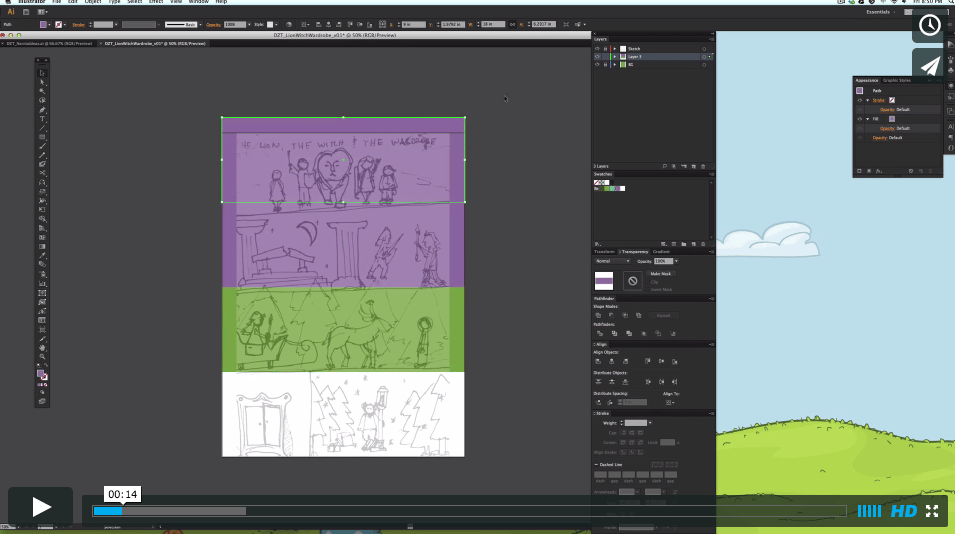Screen dimensions: 955x534
Task: Click Vertical Distribute Center icon
Action: tap(611, 382)
